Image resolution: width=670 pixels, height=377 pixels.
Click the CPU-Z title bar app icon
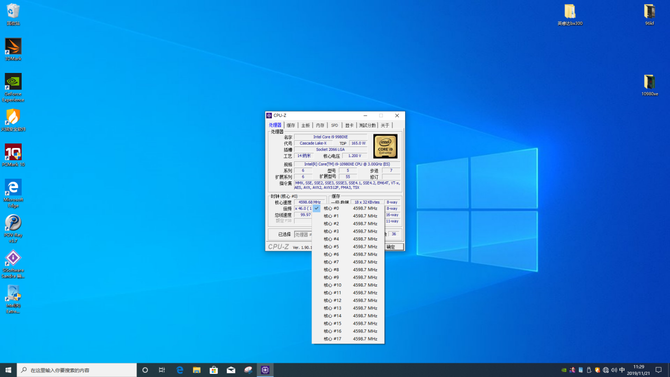(x=269, y=115)
